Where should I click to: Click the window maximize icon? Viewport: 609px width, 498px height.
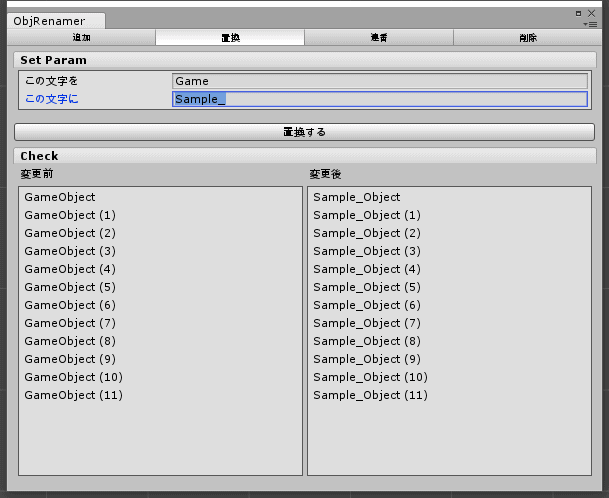click(579, 13)
